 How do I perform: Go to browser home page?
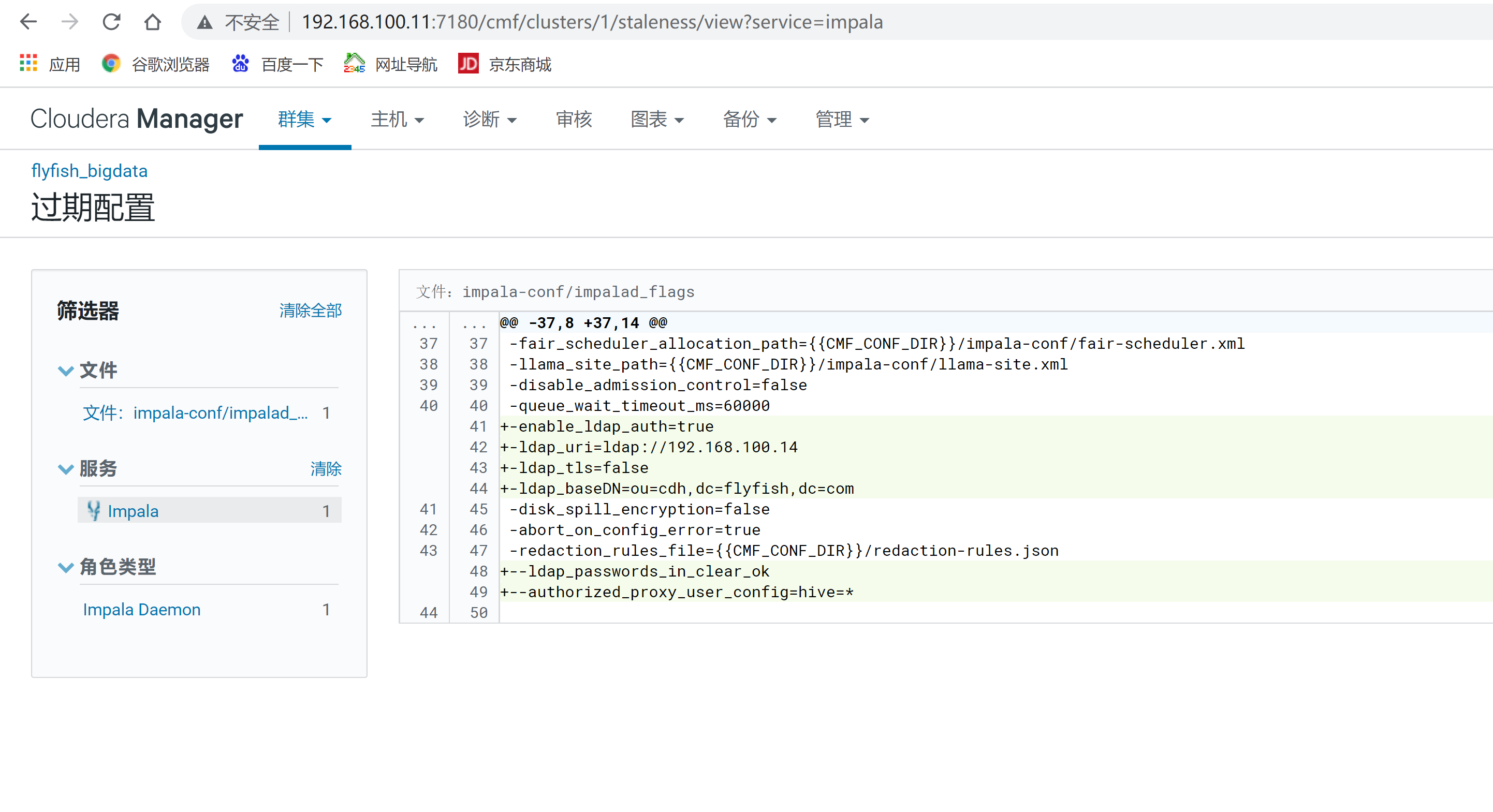point(152,22)
